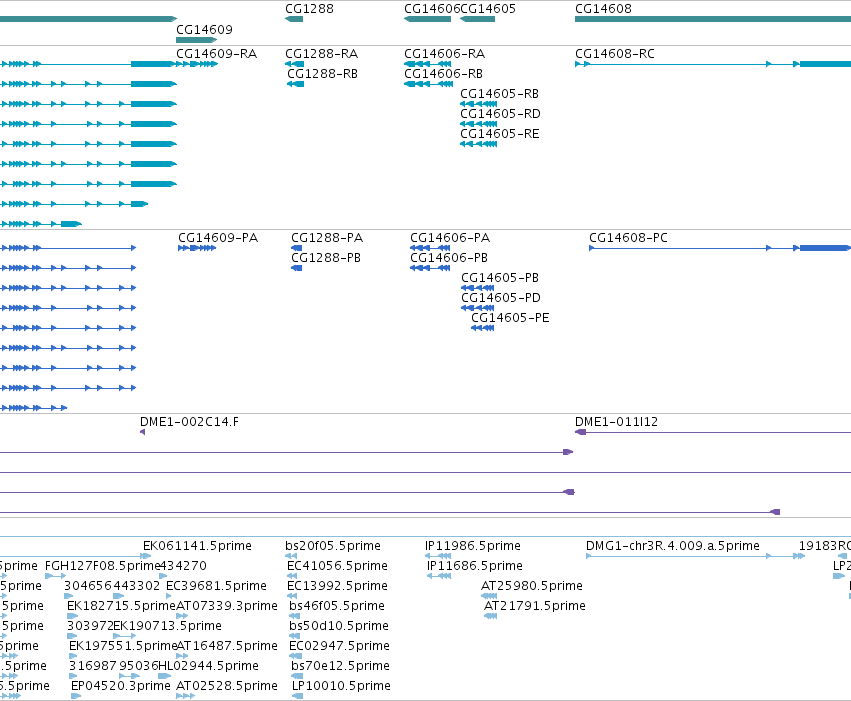Screen dimensions: 851x701
Task: Open the EP04520.3prime EST label
Action: click(121, 686)
